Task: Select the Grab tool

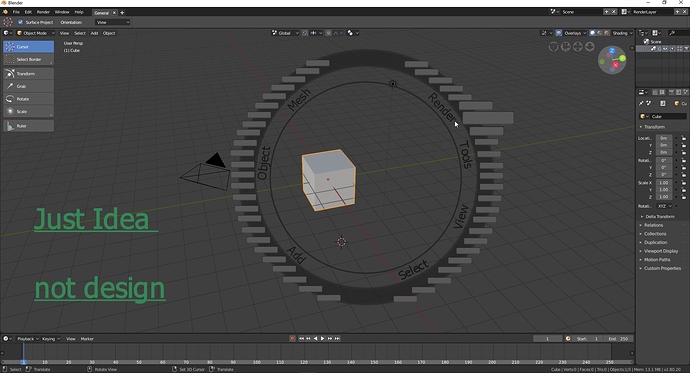Action: [29, 86]
